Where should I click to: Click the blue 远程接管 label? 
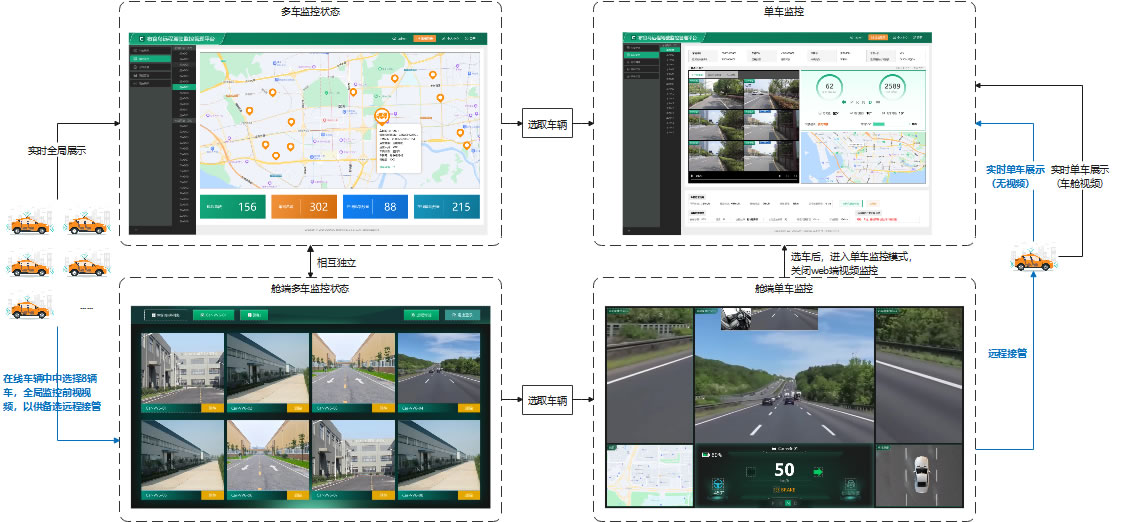[1008, 353]
